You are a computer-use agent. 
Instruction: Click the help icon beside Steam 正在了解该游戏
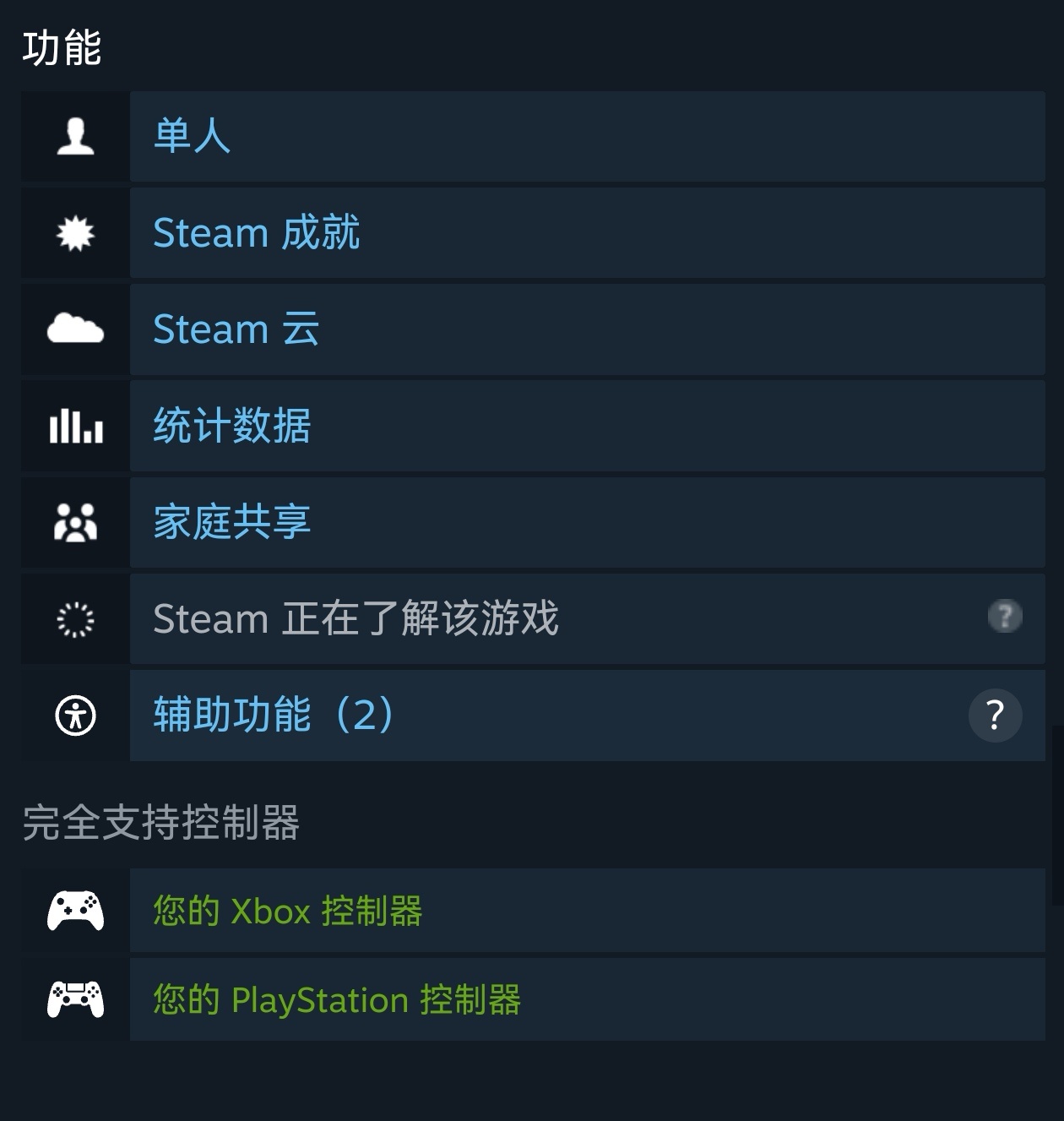pos(1004,616)
